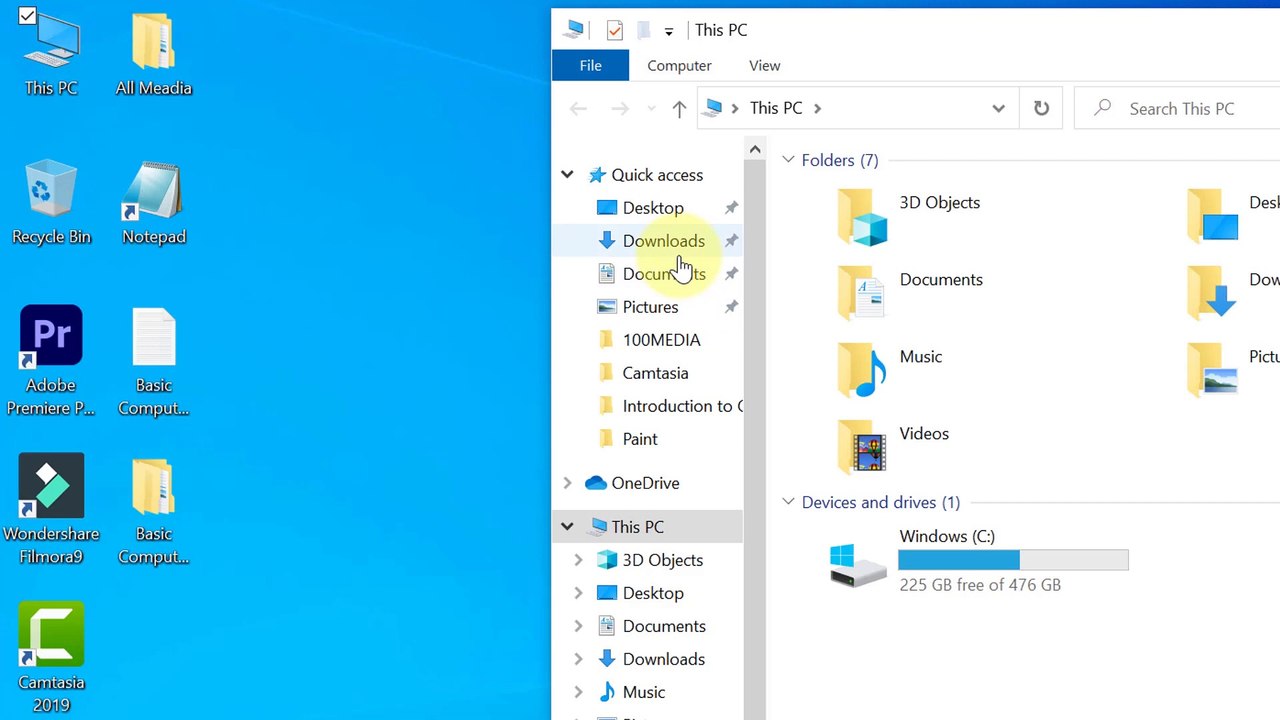Click the Windows (C:) storage usage bar
The width and height of the screenshot is (1280, 720).
pyautogui.click(x=1013, y=560)
